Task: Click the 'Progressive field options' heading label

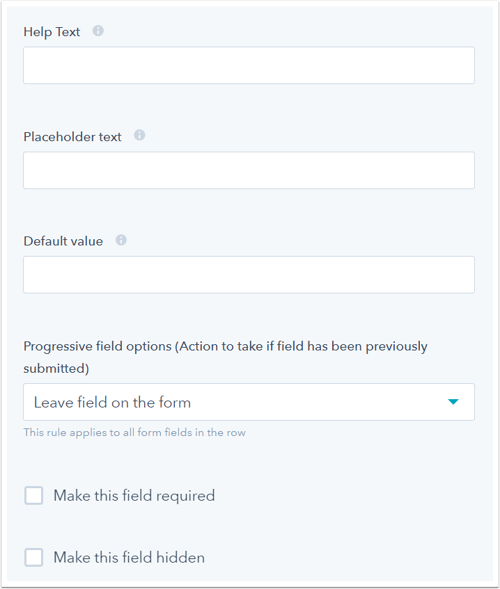Action: click(x=98, y=346)
